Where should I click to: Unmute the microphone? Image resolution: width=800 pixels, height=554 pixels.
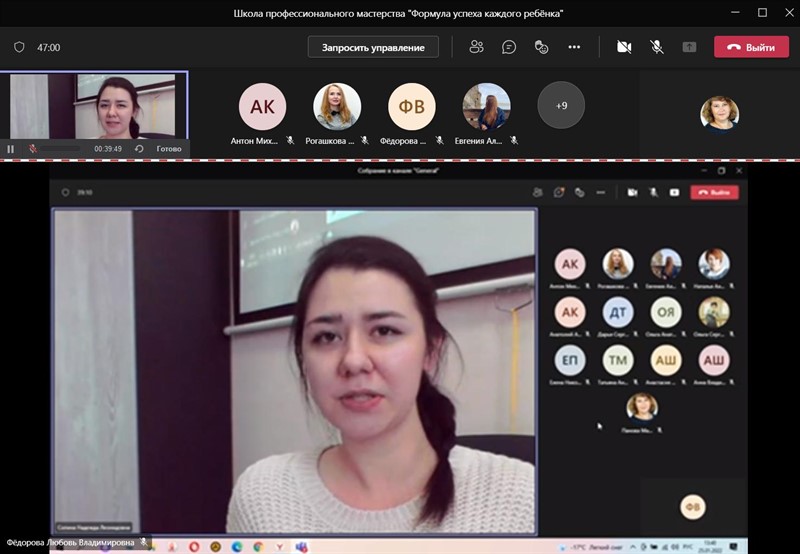(x=657, y=47)
